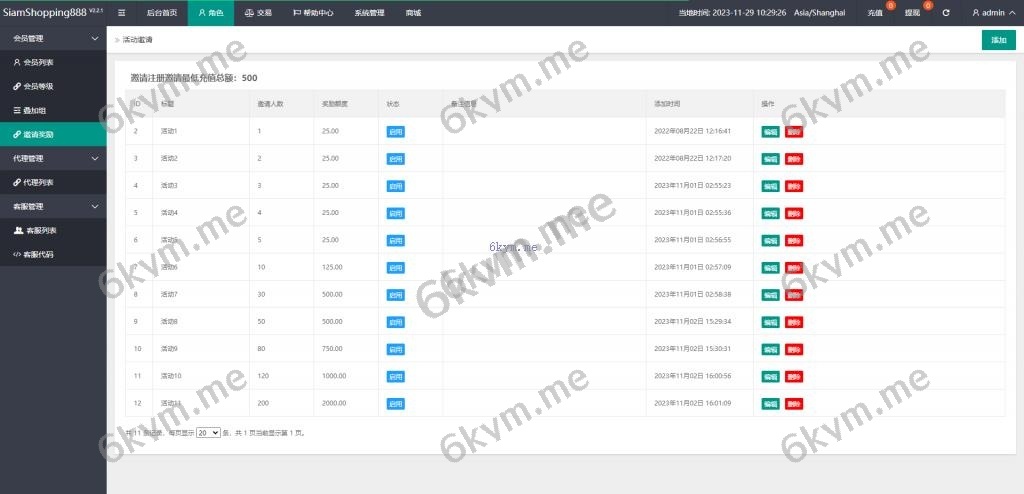Toggle 启用 status for 活动1 row
The width and height of the screenshot is (1024, 494).
click(395, 131)
